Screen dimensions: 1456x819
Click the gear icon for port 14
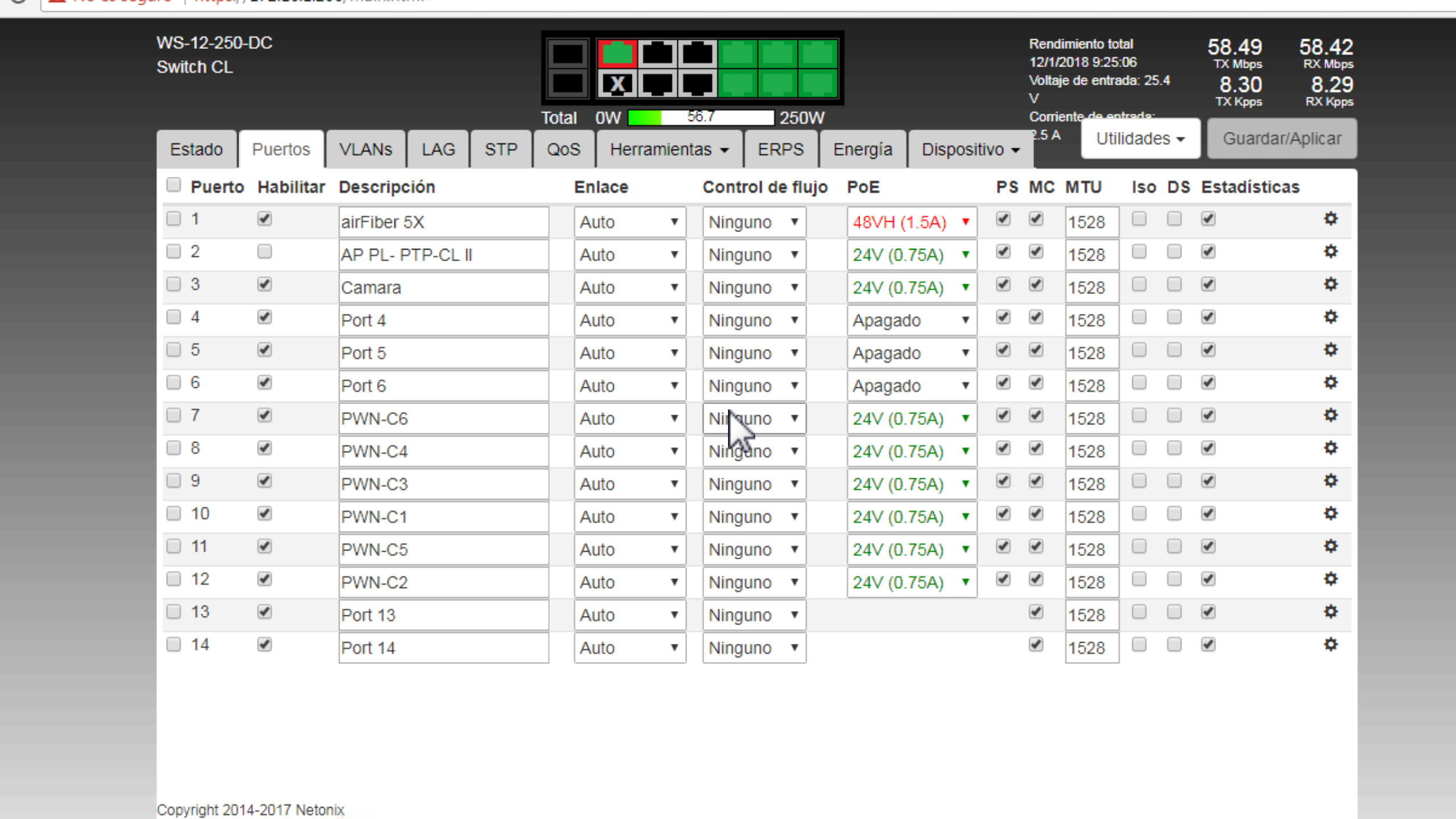1330,644
